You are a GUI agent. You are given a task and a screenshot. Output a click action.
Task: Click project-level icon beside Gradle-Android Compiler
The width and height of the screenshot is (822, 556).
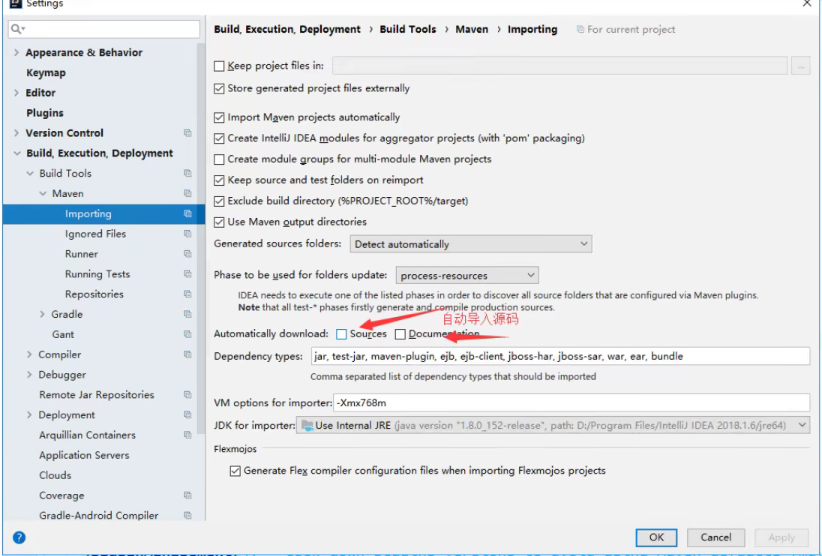point(188,516)
